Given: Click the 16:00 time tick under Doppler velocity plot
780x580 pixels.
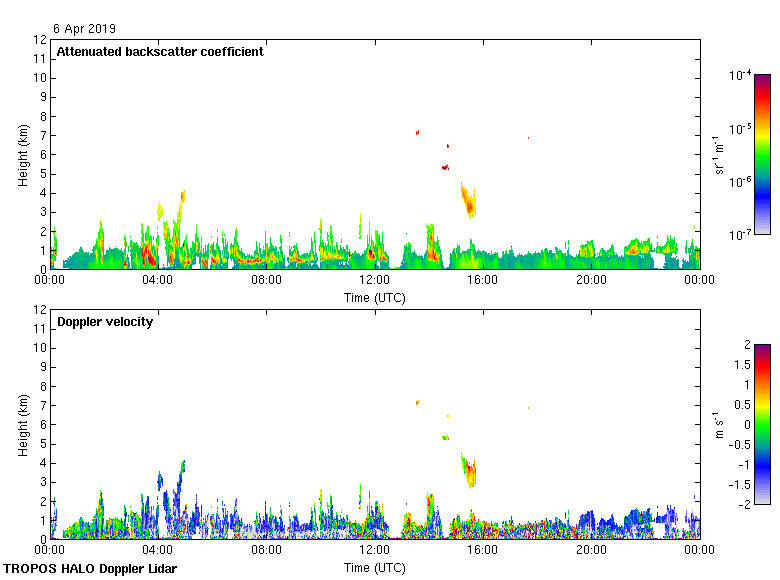Looking at the screenshot, I should tap(483, 550).
